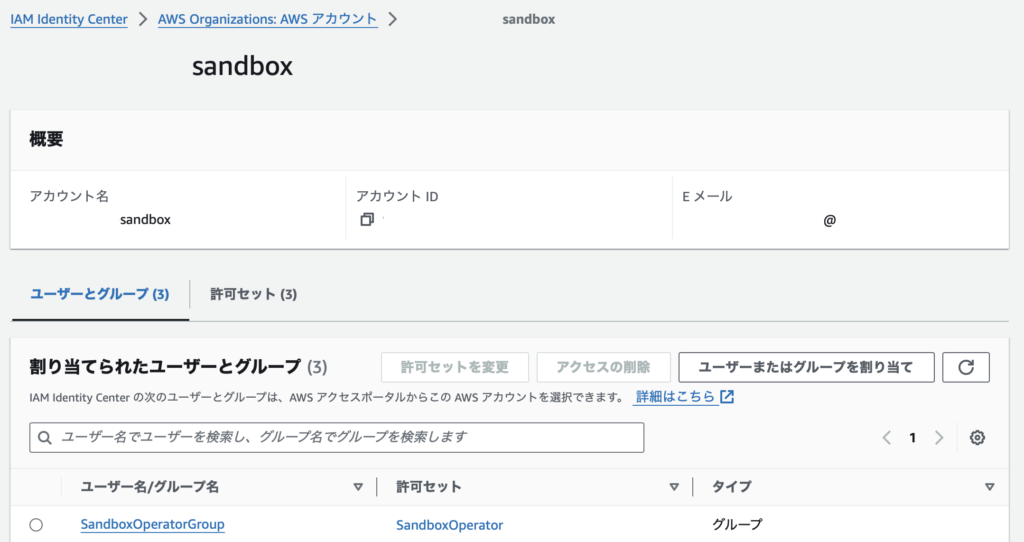Go to the next page with the right chevron
The image size is (1024, 542).
939,438
